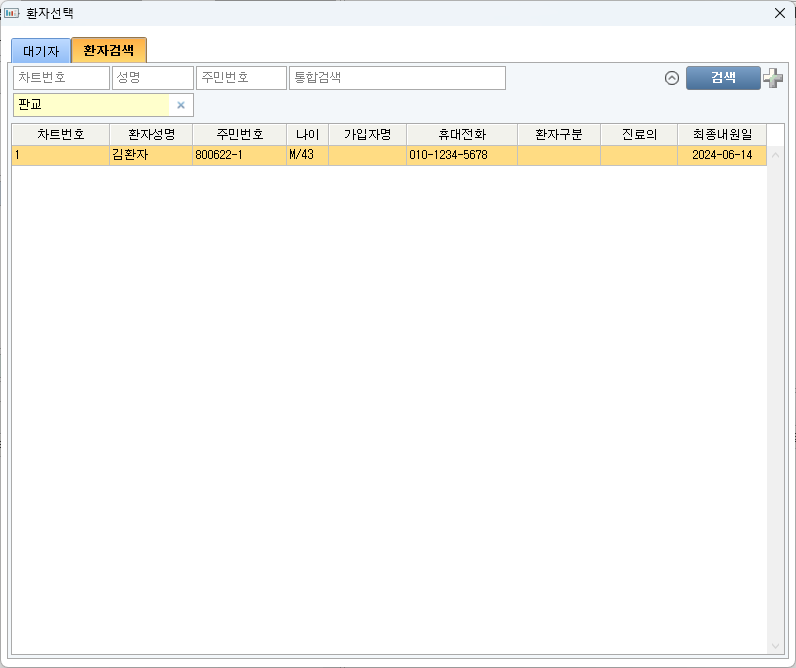Clear the 판교 filter with the x icon
The image size is (796, 668).
(x=181, y=105)
